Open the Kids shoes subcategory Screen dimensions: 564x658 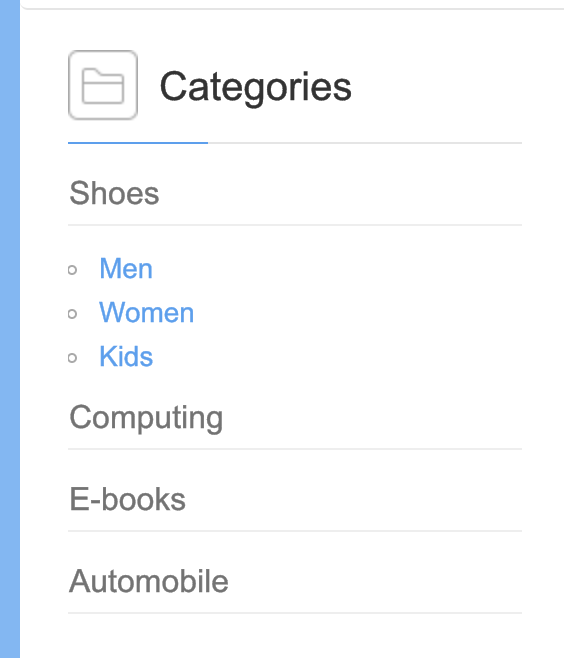(126, 356)
